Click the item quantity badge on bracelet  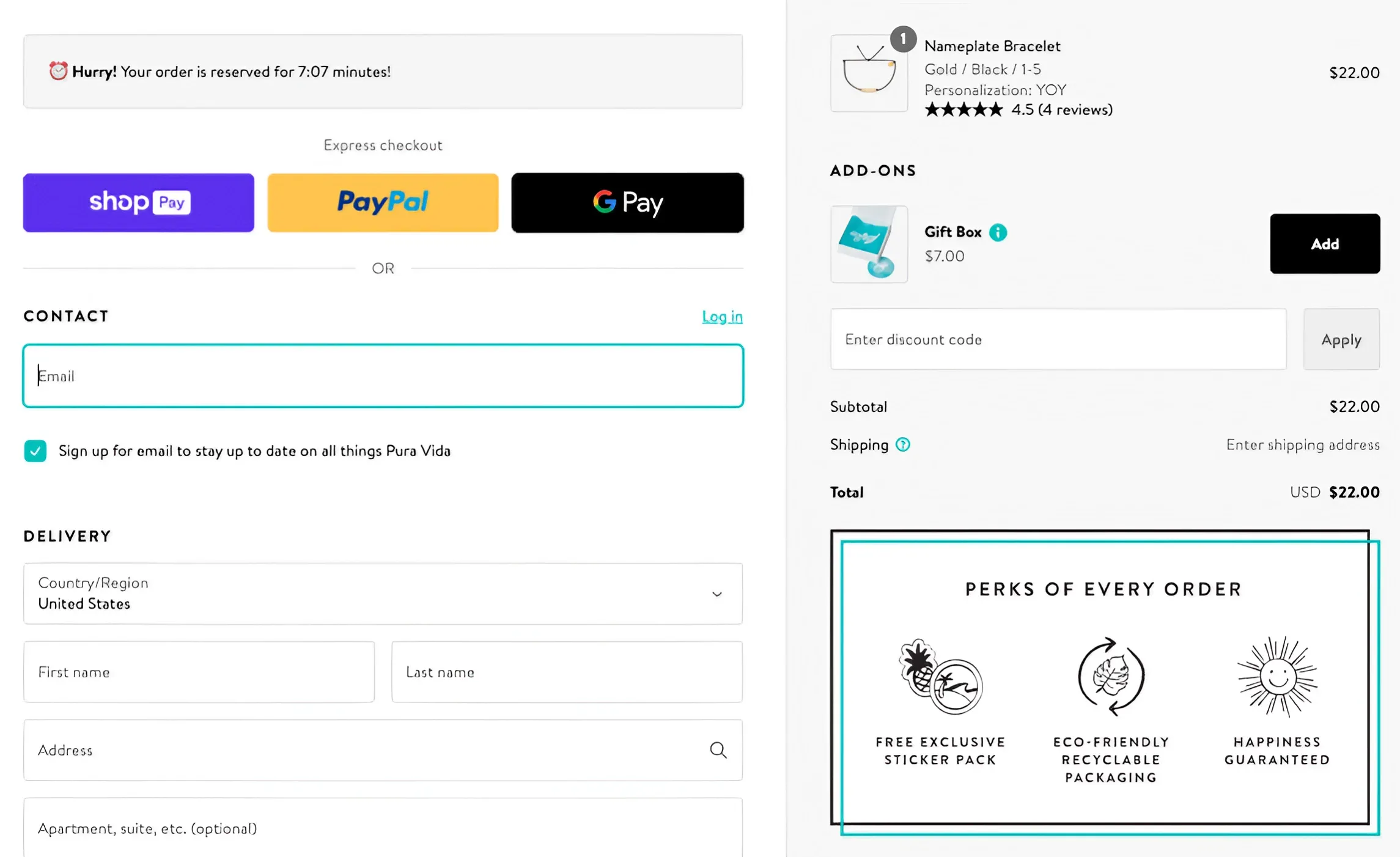(x=903, y=39)
